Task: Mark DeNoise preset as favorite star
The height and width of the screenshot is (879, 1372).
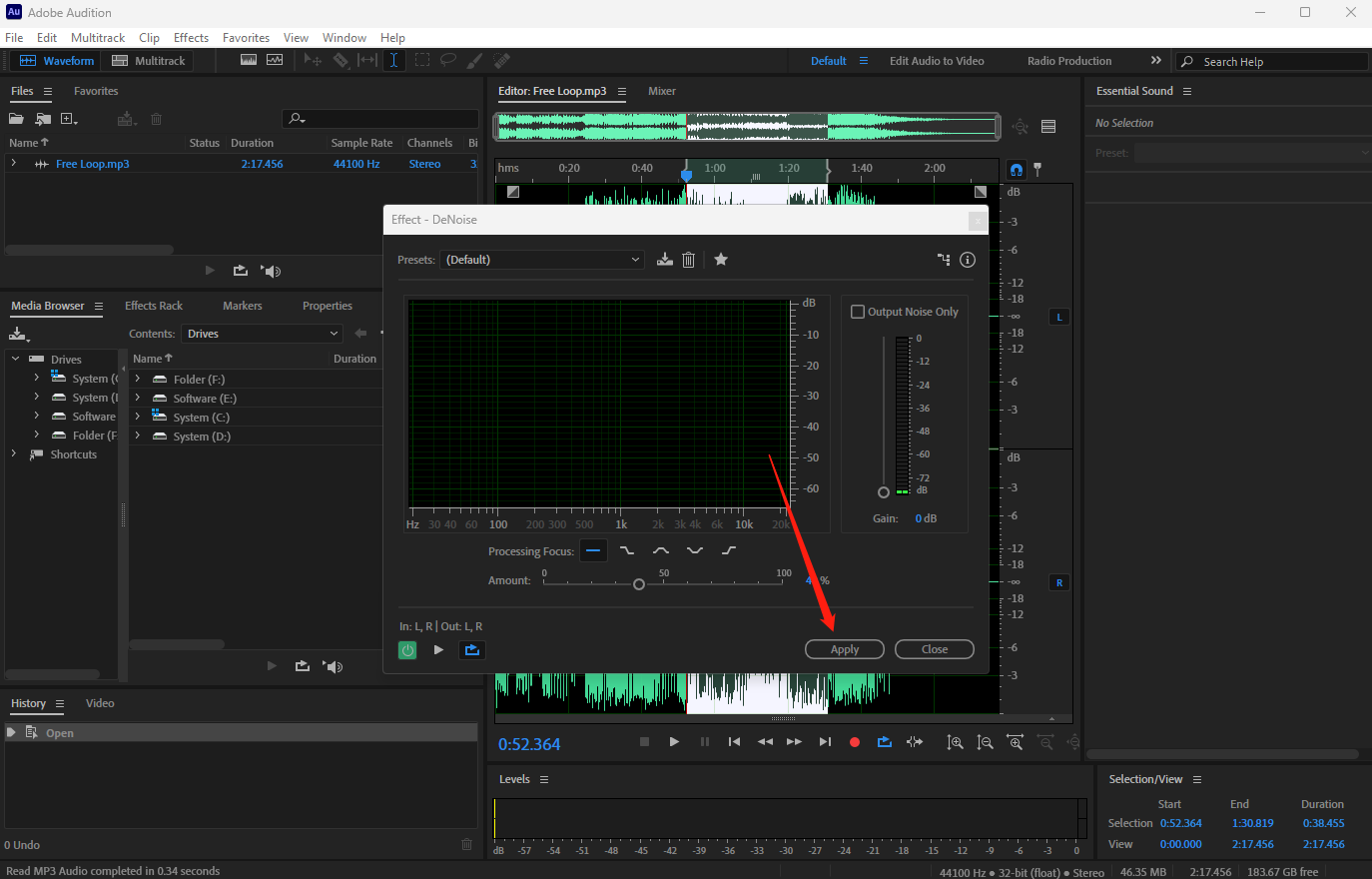Action: (x=721, y=260)
